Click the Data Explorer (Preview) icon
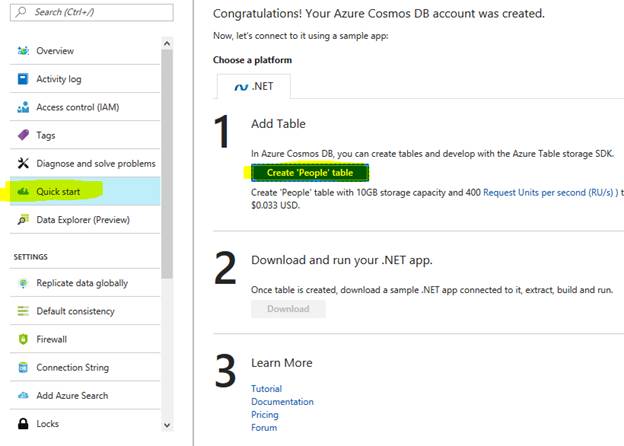 pyautogui.click(x=23, y=219)
